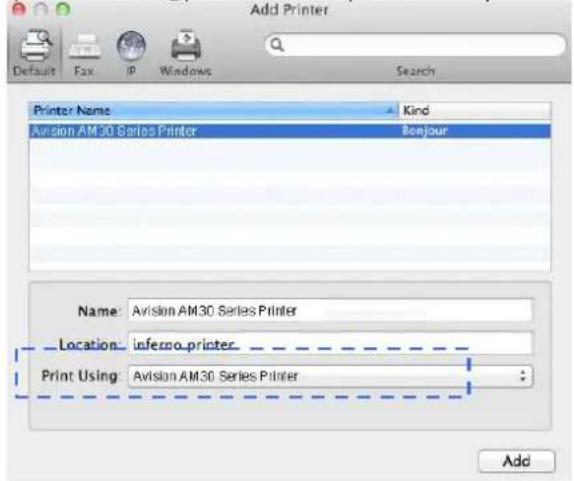This screenshot has height=481, width=574.
Task: Sort by Printer Name column header
Action: [213, 111]
